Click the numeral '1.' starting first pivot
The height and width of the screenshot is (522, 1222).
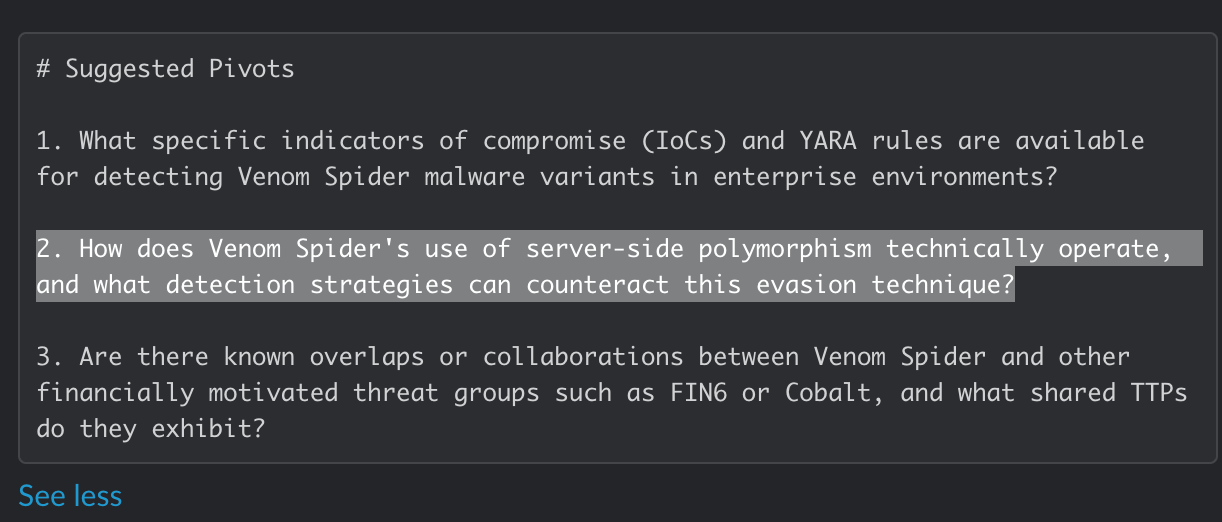coord(51,141)
